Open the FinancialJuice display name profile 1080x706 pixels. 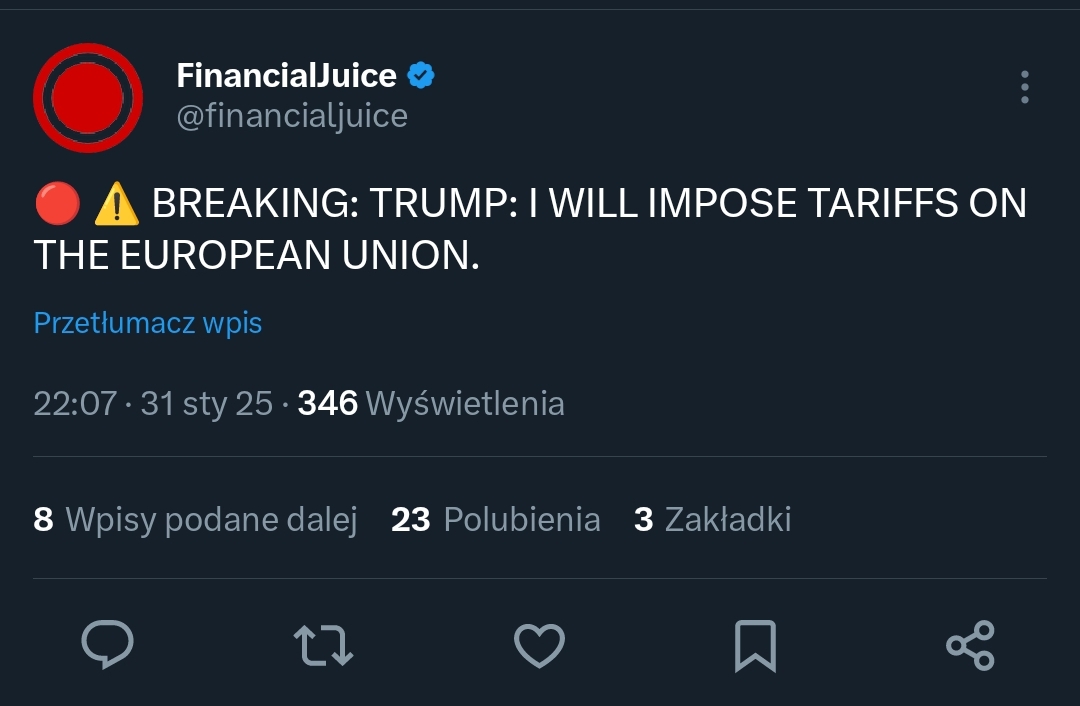pos(286,75)
